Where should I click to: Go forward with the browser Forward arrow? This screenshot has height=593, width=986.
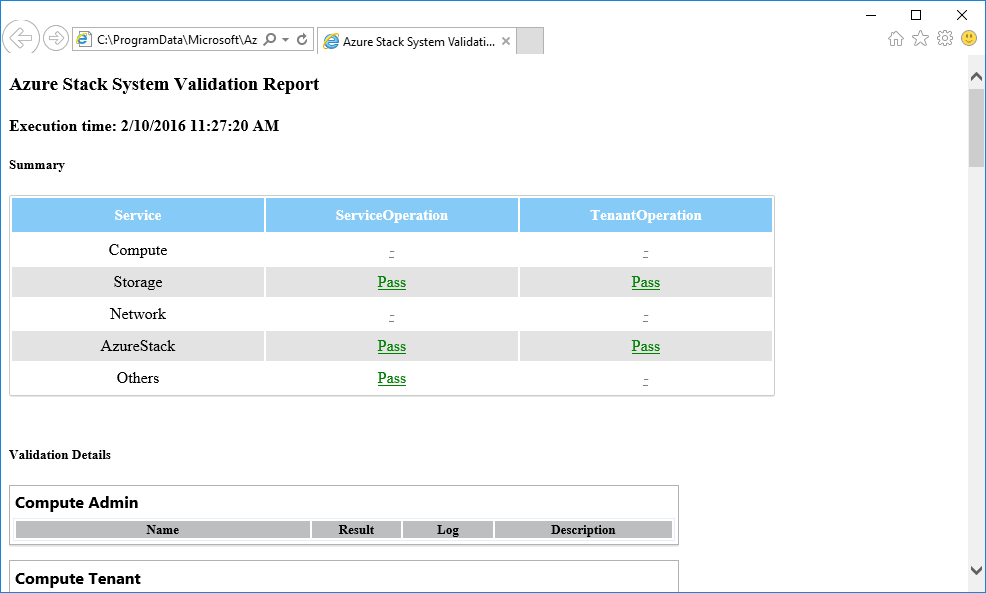point(56,39)
